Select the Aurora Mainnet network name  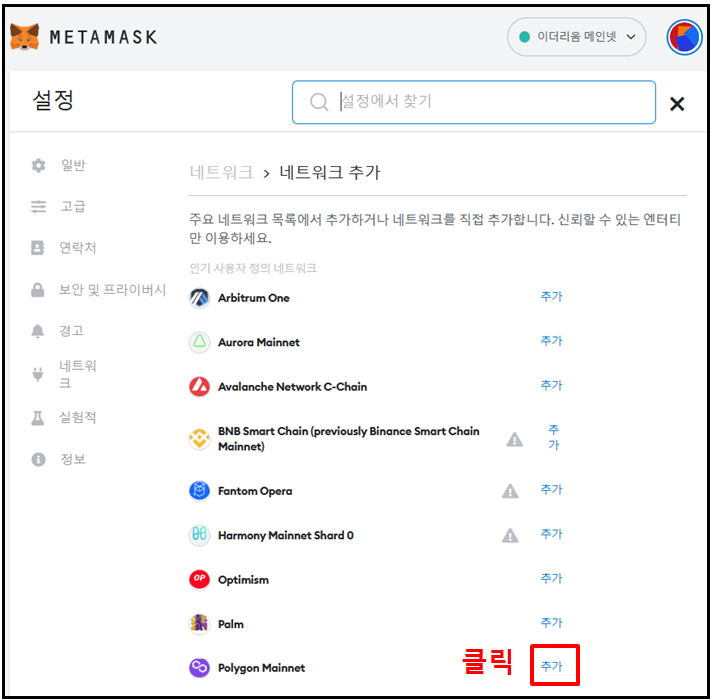click(x=259, y=342)
